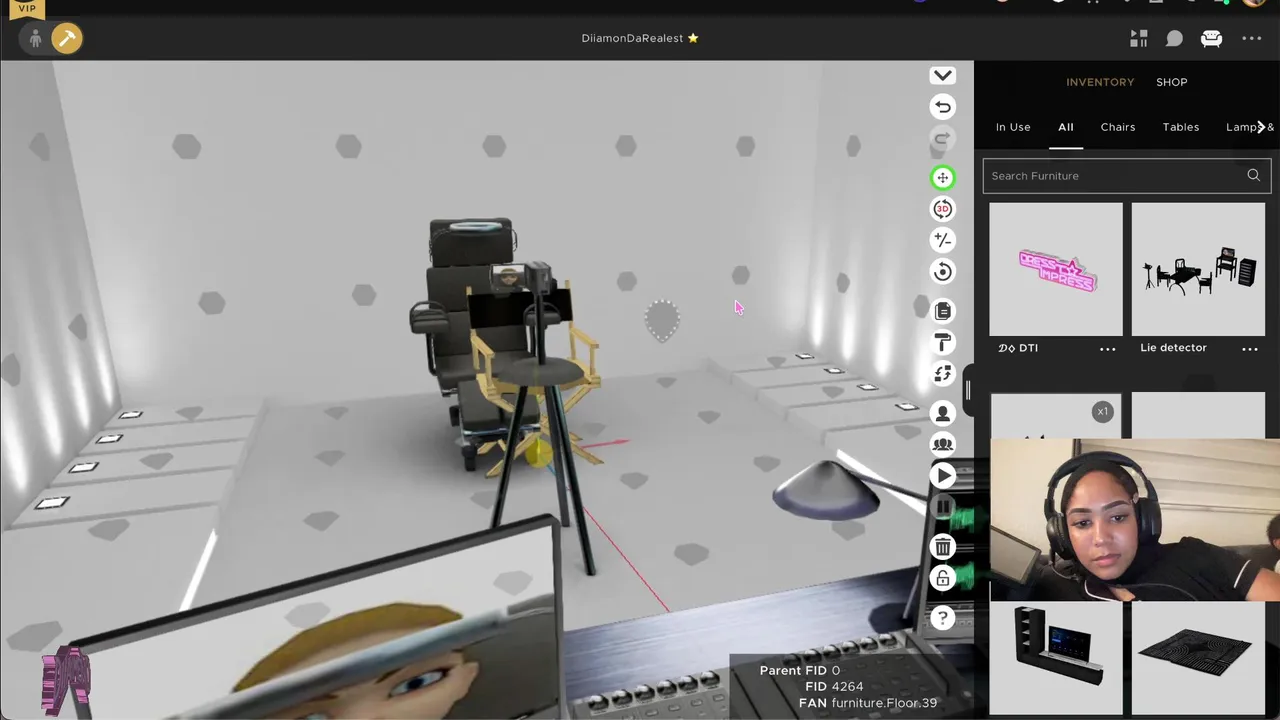Collapse the vertical toolbar with the chevron

pyautogui.click(x=942, y=76)
